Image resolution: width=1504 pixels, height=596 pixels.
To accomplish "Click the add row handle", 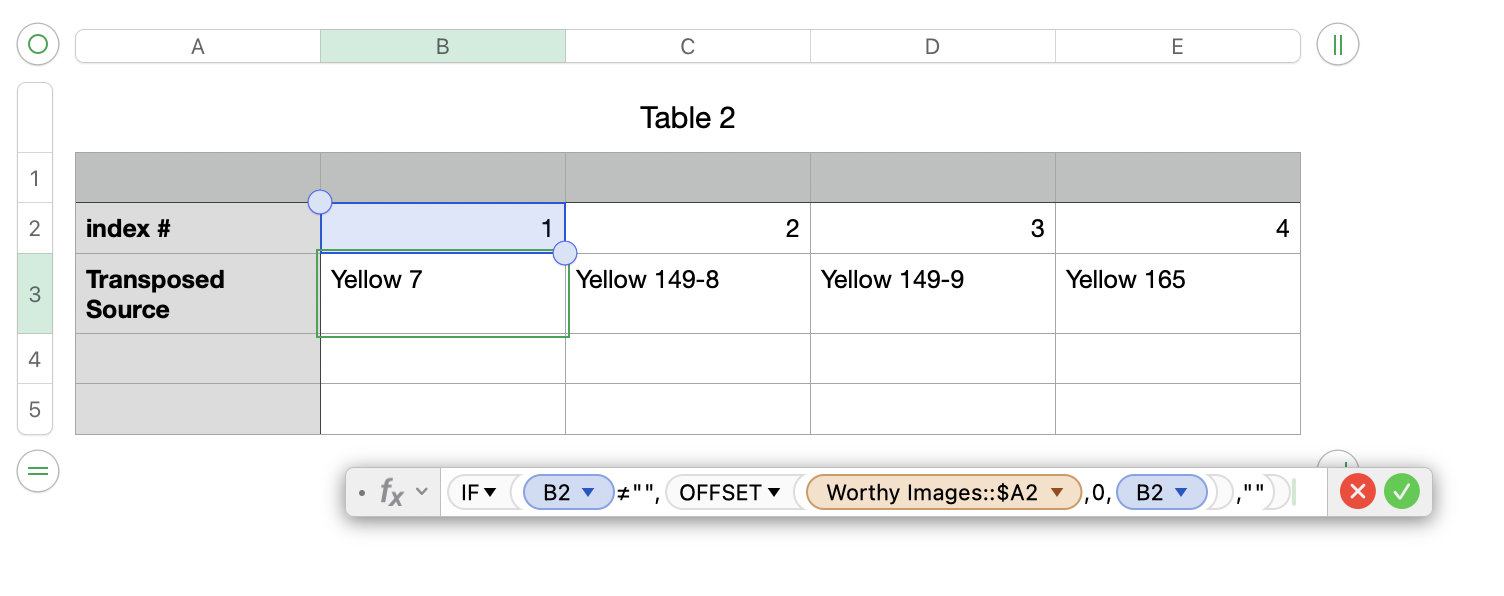I will point(38,472).
